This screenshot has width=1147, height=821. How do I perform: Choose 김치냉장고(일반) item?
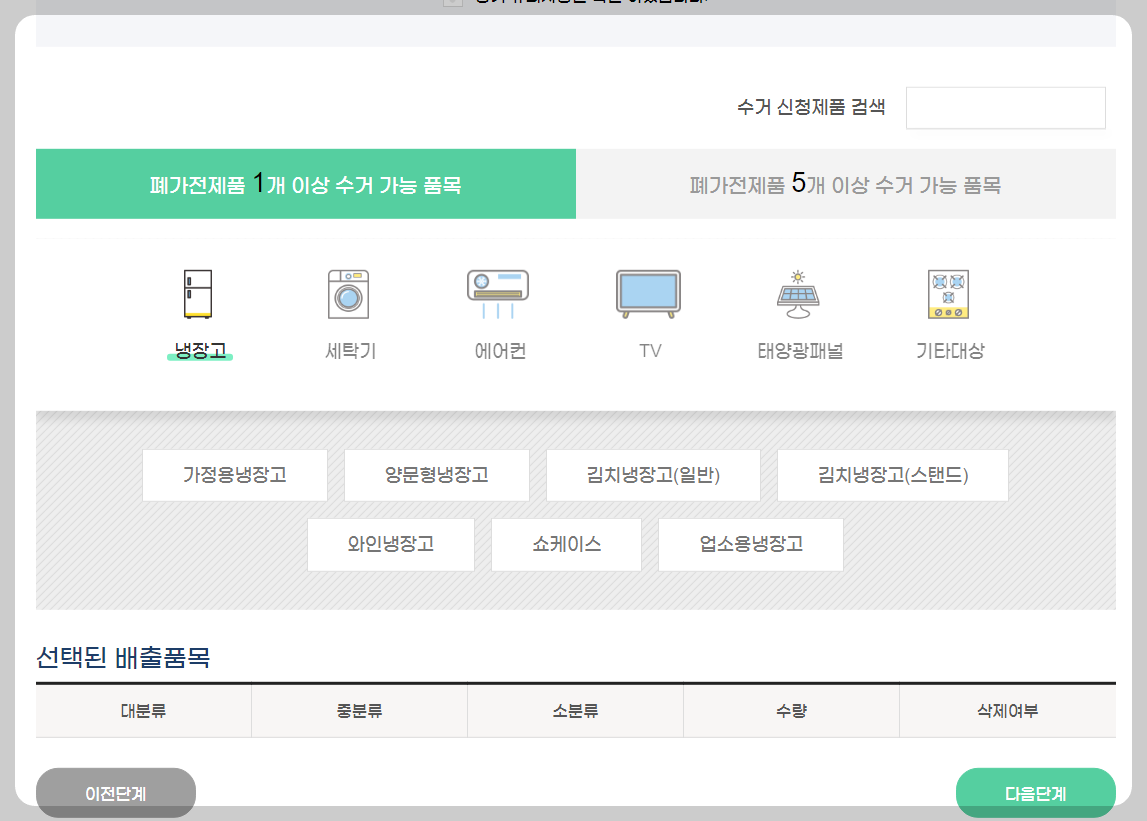pyautogui.click(x=653, y=476)
